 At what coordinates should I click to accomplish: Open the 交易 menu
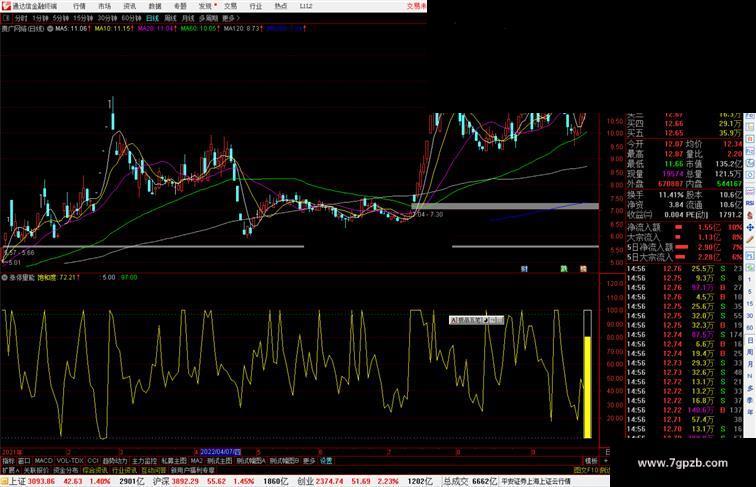[x=230, y=6]
